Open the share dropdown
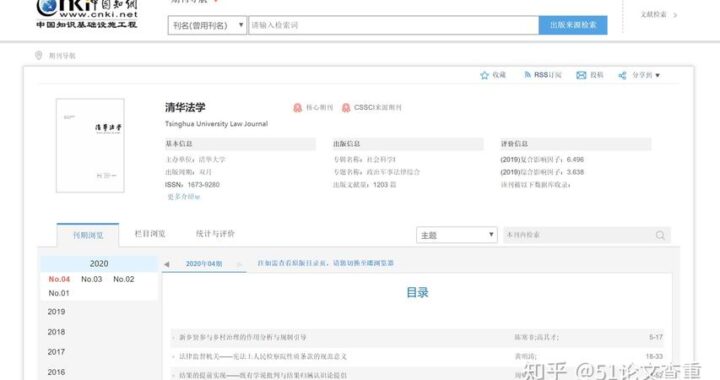This screenshot has height=380, width=720. click(639, 75)
